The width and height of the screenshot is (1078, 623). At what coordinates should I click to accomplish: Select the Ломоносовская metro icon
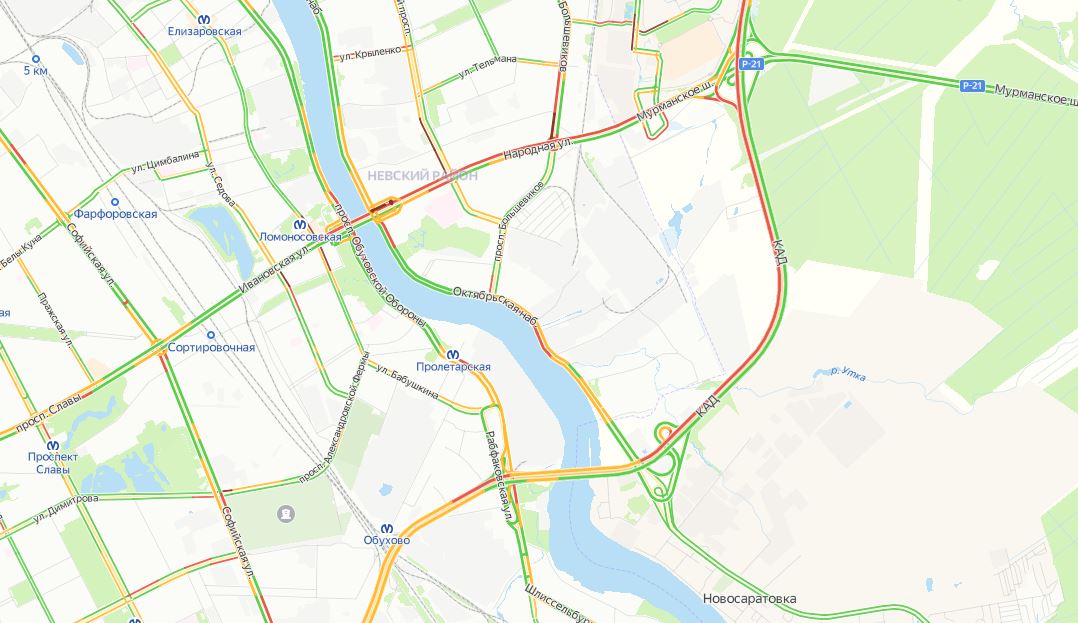pyautogui.click(x=300, y=225)
